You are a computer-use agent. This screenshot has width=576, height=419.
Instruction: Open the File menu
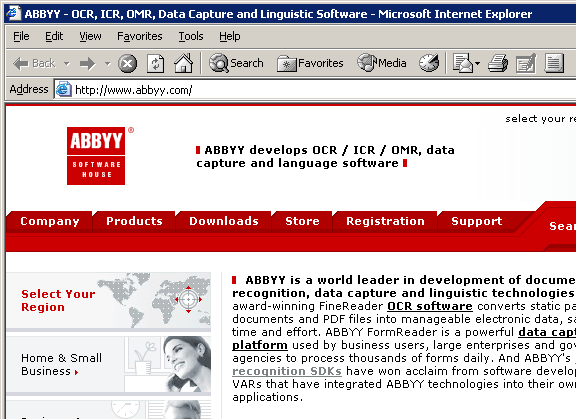tap(21, 36)
